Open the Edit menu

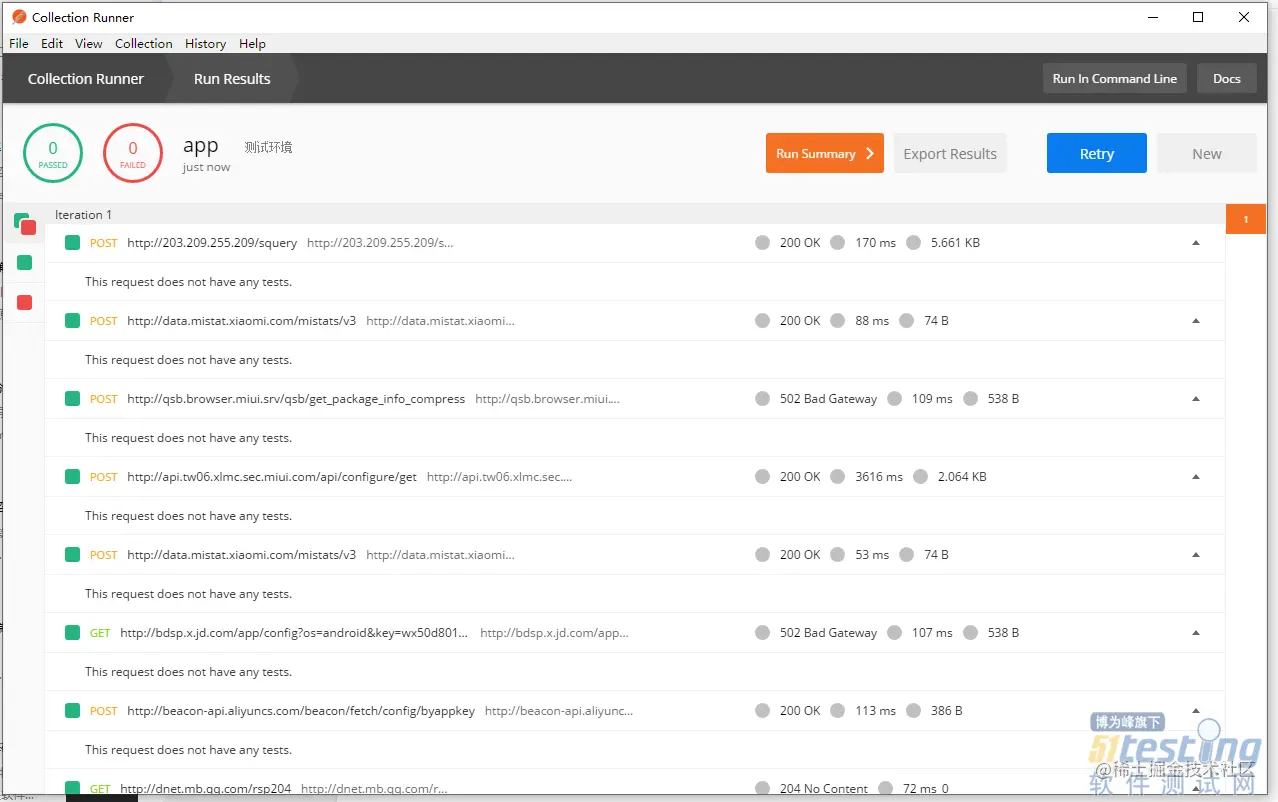point(52,43)
